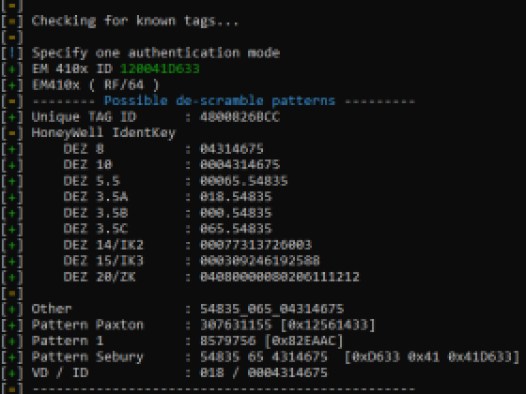This screenshot has height=394, width=526.
Task: Click 'Specify one authentication mode' warning text
Action: coord(156,53)
